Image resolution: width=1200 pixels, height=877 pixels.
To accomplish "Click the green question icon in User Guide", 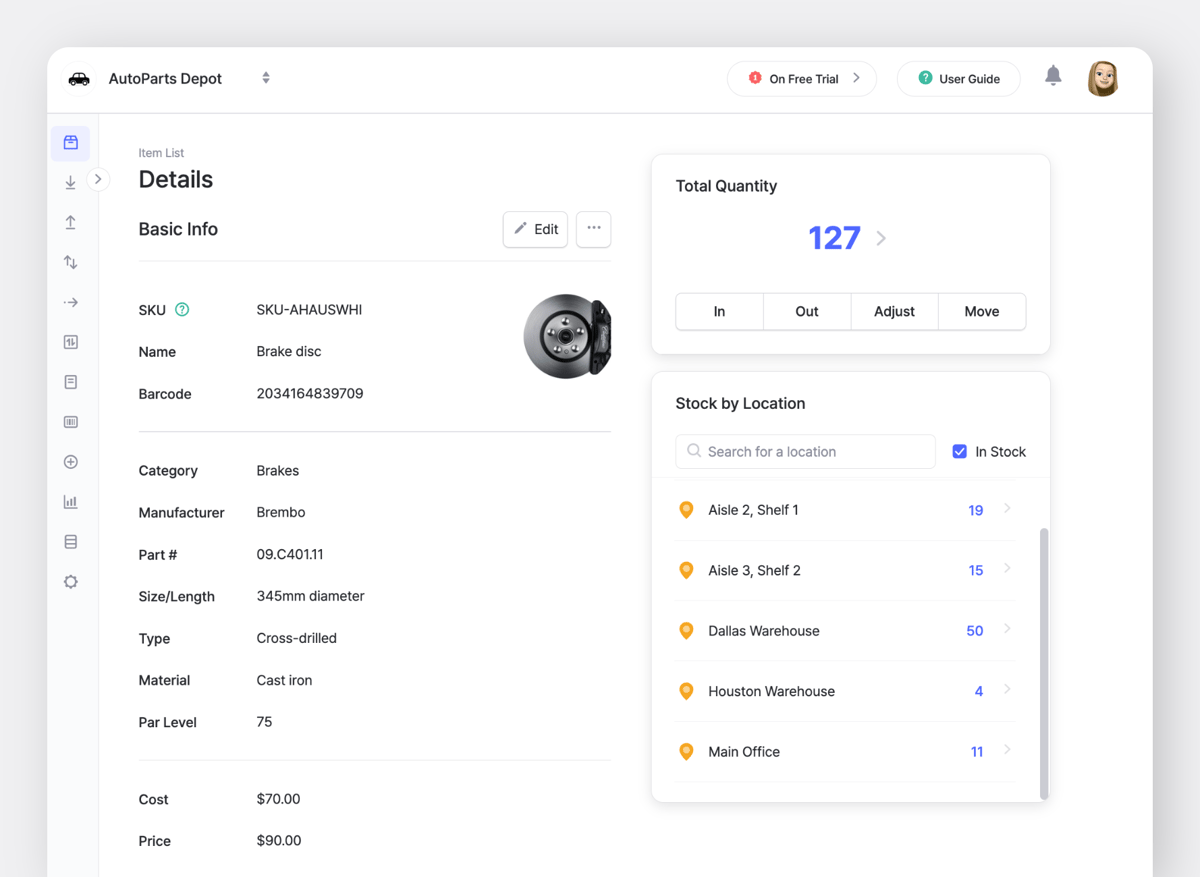I will coord(925,78).
